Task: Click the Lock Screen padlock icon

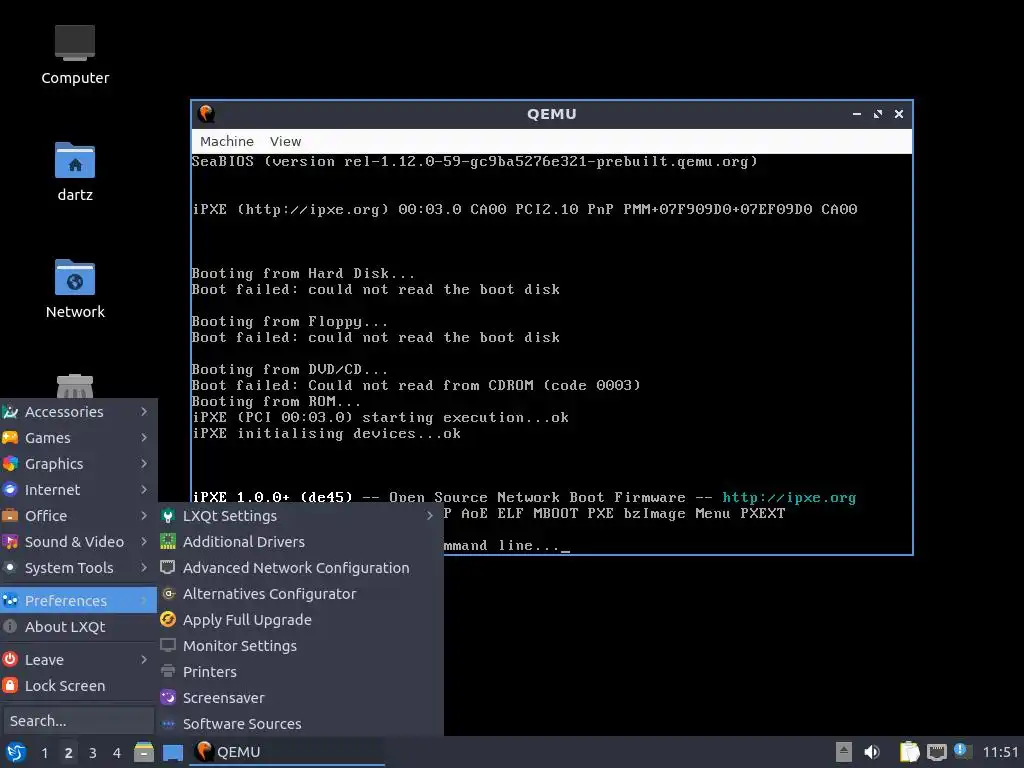Action: (x=10, y=685)
